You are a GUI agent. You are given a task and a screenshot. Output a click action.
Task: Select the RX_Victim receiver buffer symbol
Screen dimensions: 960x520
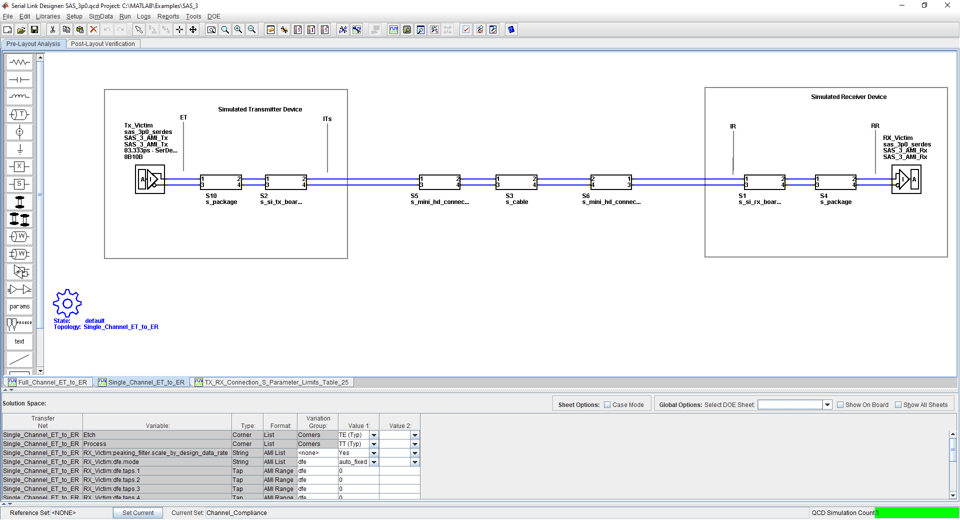coord(906,179)
